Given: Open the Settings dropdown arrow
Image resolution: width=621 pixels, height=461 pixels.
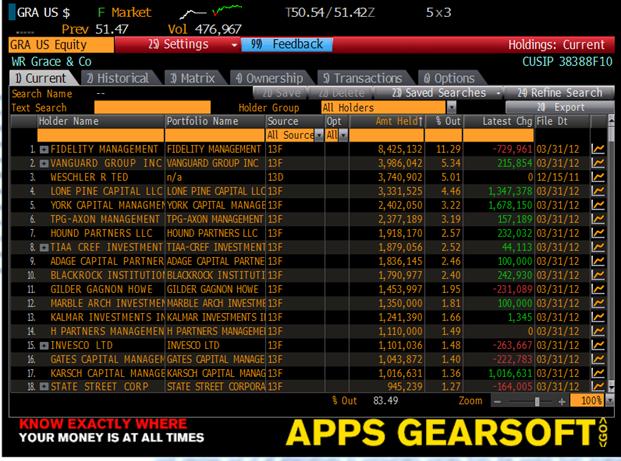Looking at the screenshot, I should (x=234, y=45).
